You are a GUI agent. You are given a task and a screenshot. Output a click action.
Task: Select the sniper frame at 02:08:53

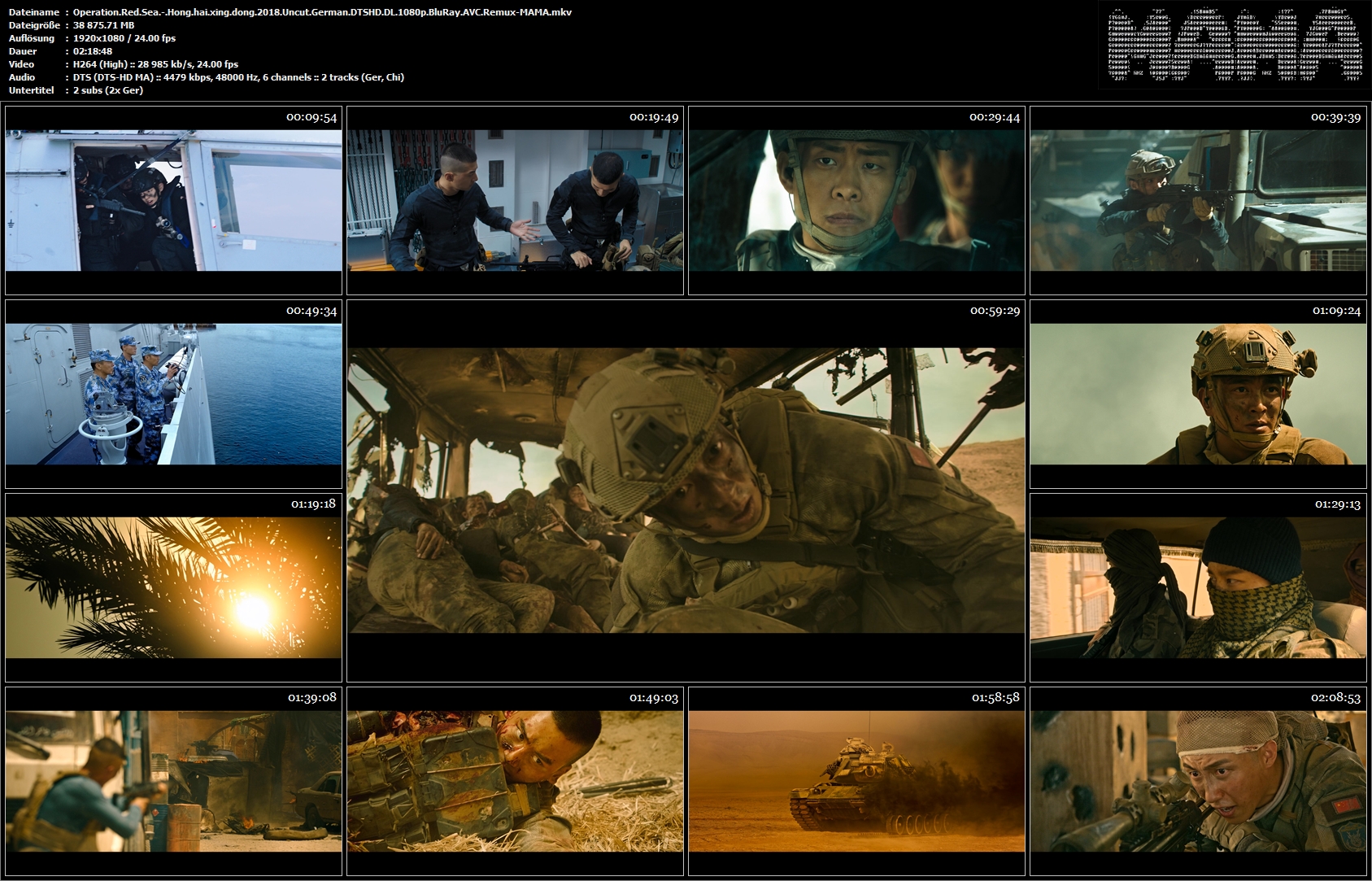(x=1198, y=781)
